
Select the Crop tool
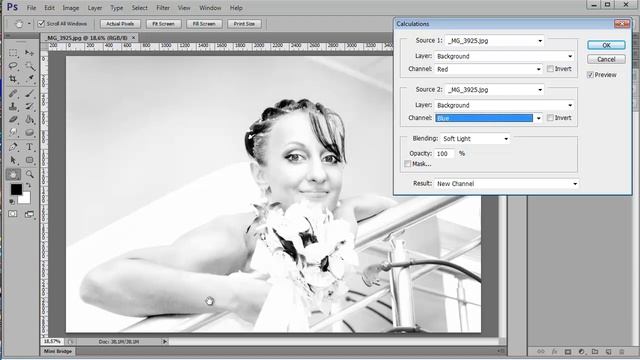pyautogui.click(x=13, y=79)
